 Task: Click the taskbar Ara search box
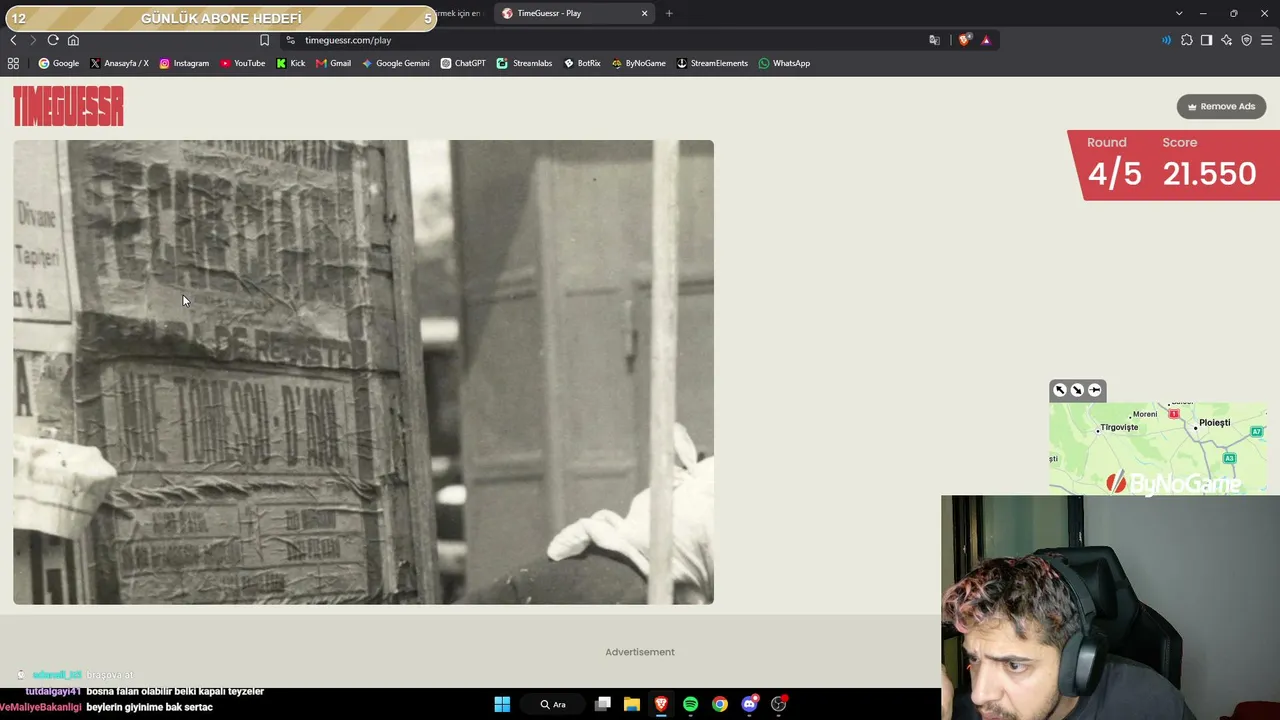pyautogui.click(x=552, y=704)
